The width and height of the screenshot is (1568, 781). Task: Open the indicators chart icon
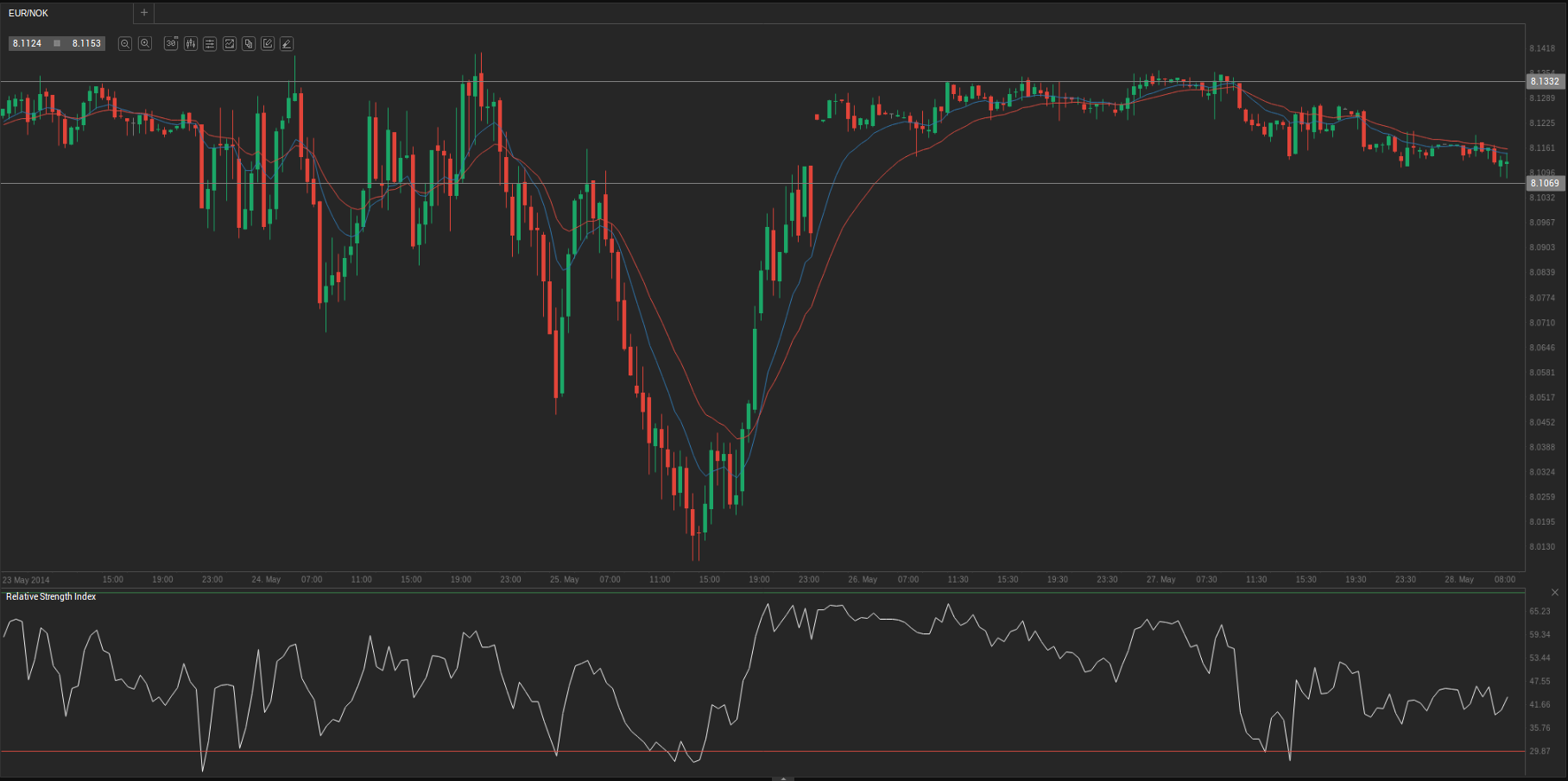(230, 43)
